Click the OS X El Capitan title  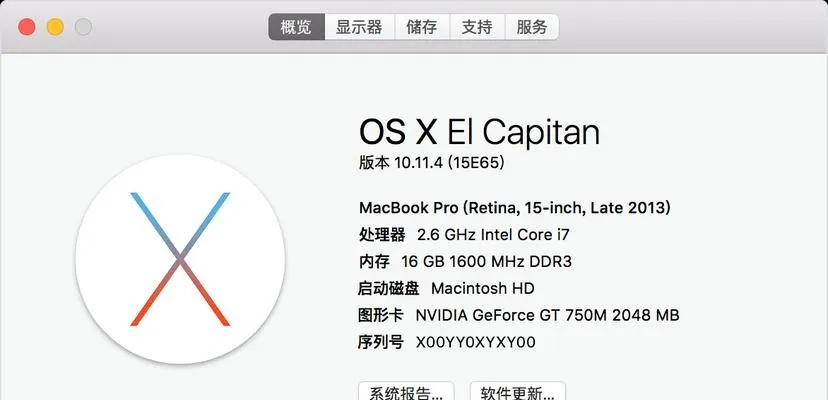click(479, 132)
